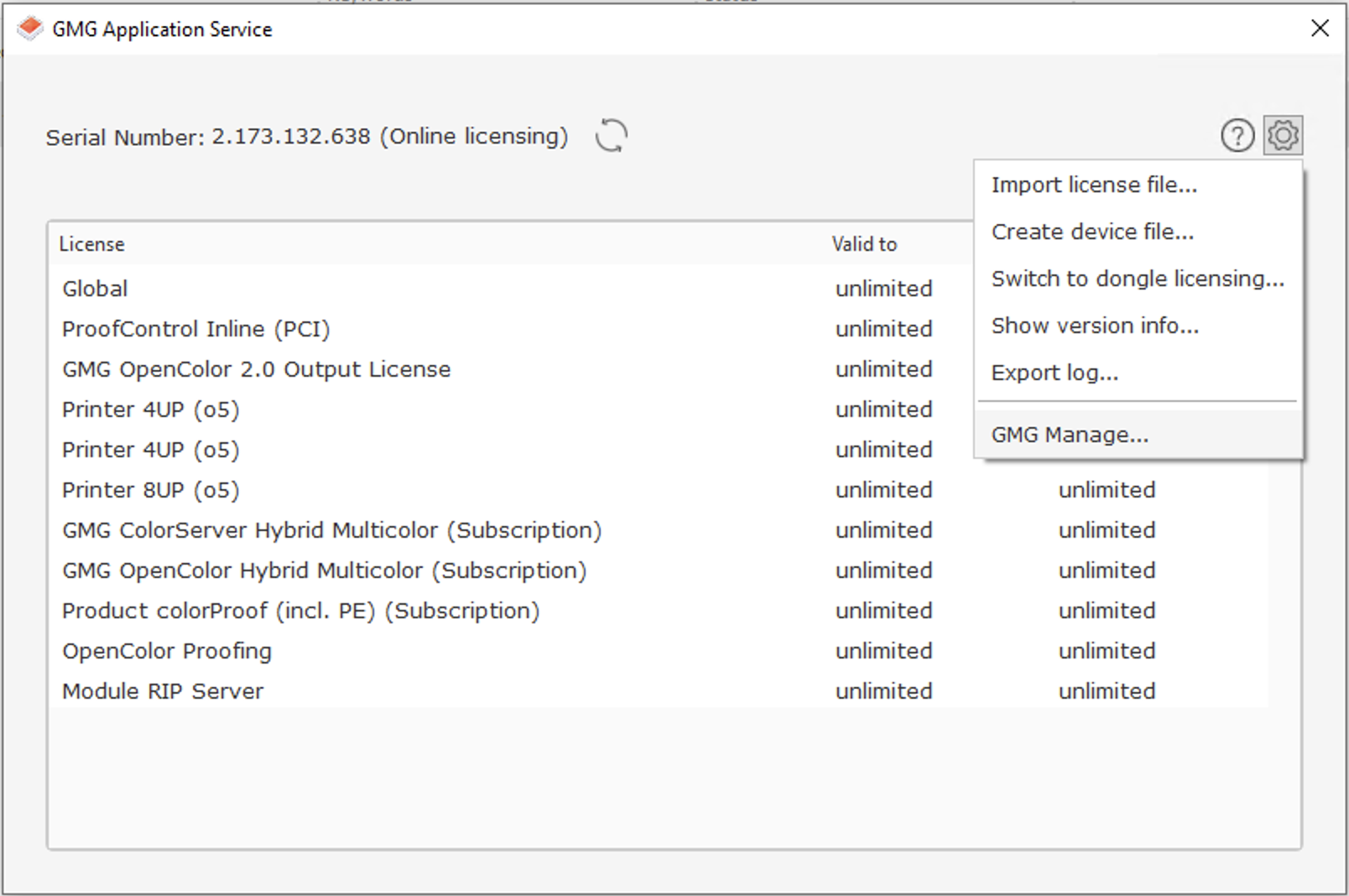The image size is (1349, 896).
Task: Choose Create device file option
Action: pos(1092,232)
